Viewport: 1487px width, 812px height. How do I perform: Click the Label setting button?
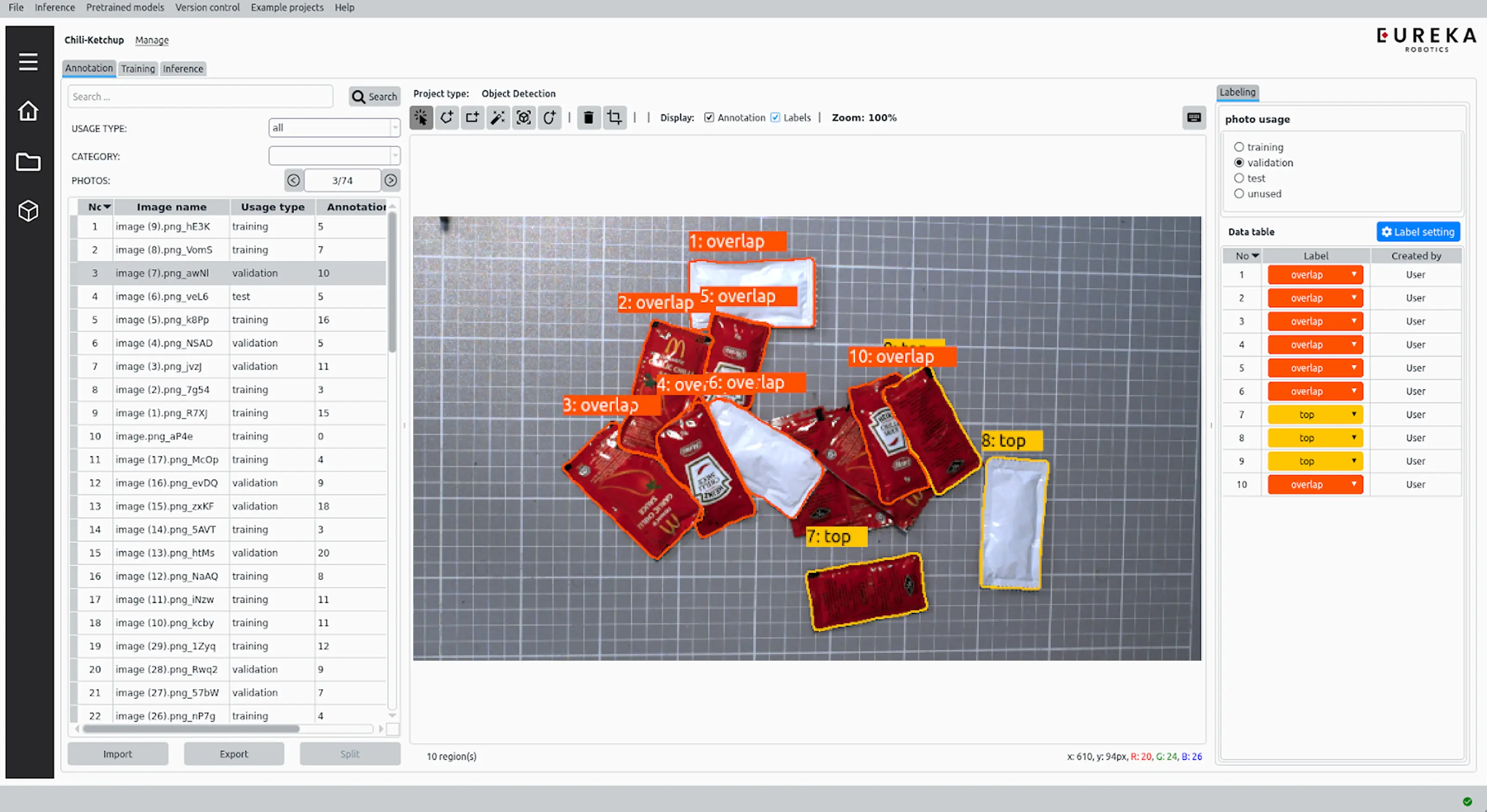click(1418, 232)
